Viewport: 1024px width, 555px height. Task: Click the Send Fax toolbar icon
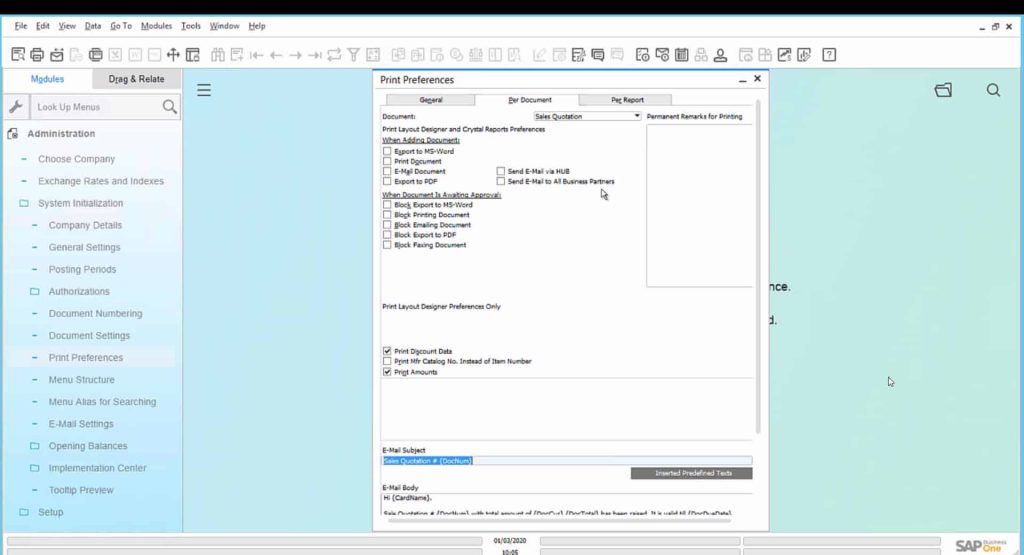(95, 55)
